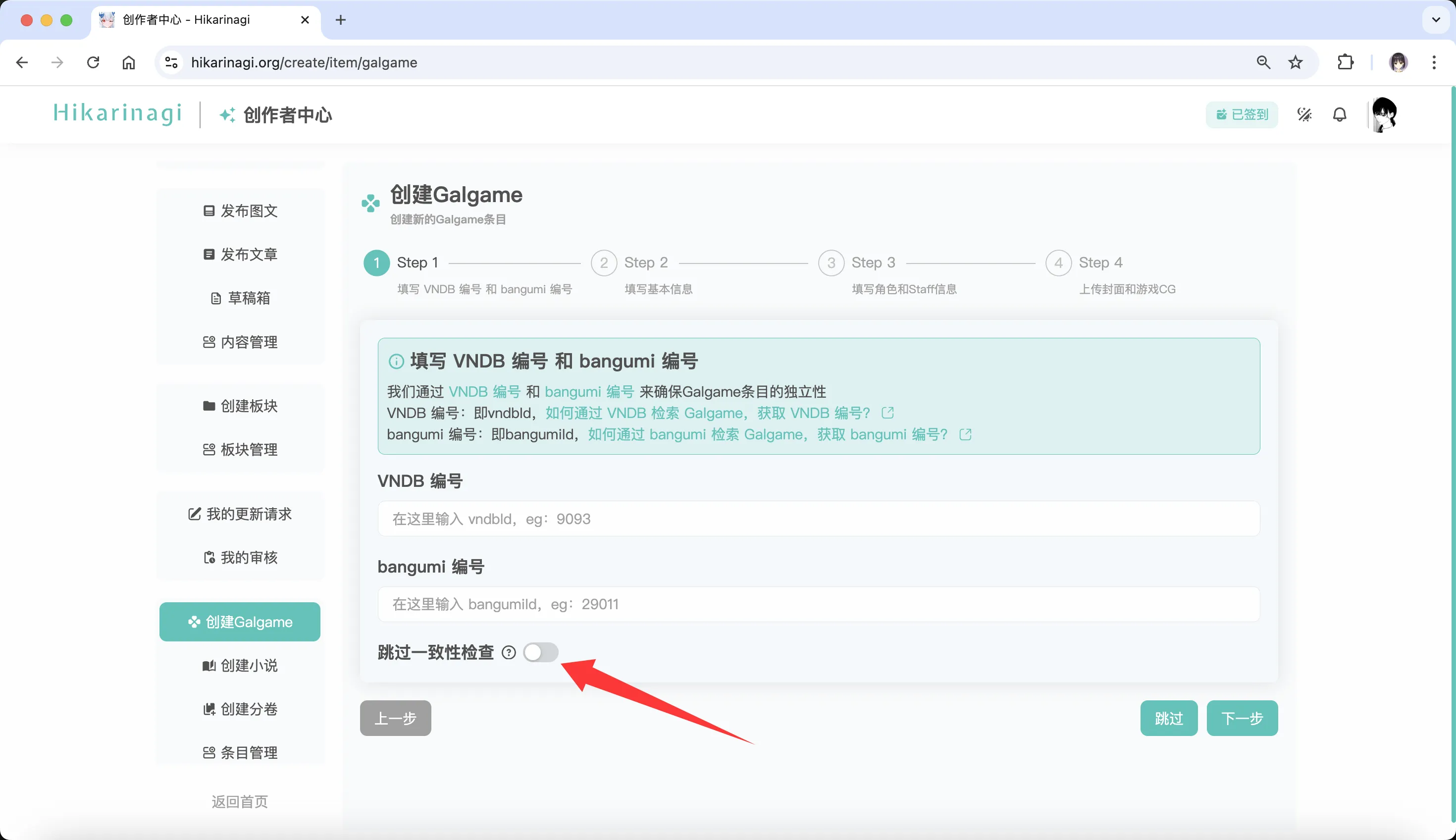This screenshot has height=840, width=1456.
Task: Click external-link icon after the VNDB guide
Action: 888,413
